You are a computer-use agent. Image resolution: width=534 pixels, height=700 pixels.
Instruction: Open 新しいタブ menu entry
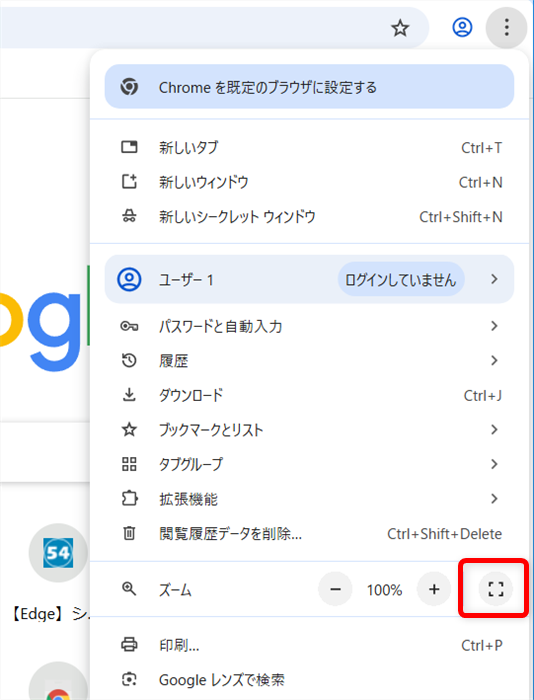pyautogui.click(x=309, y=147)
